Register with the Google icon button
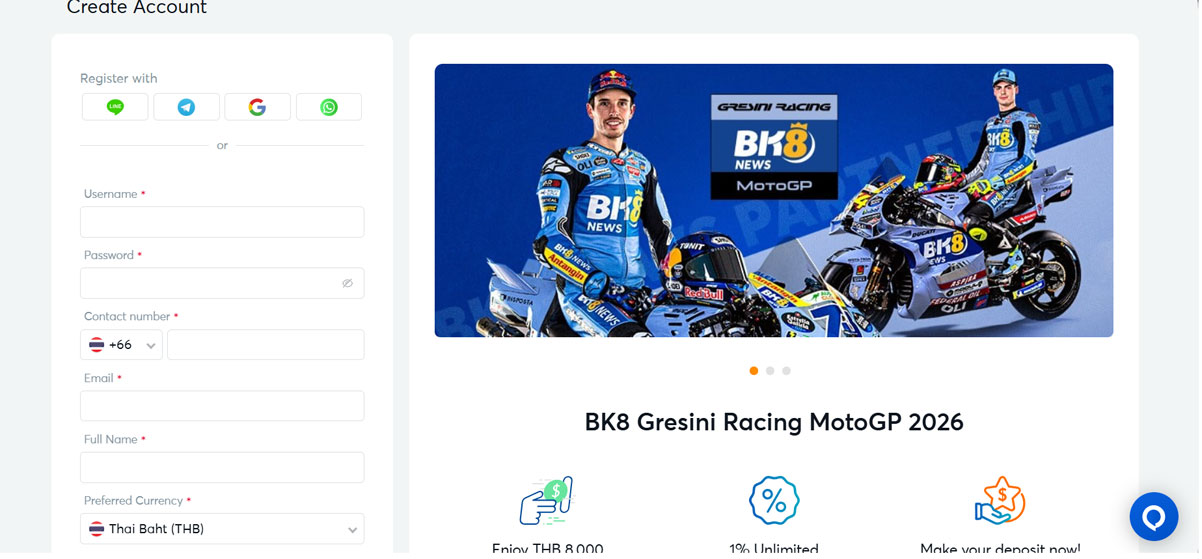This screenshot has height=559, width=1202. click(257, 107)
